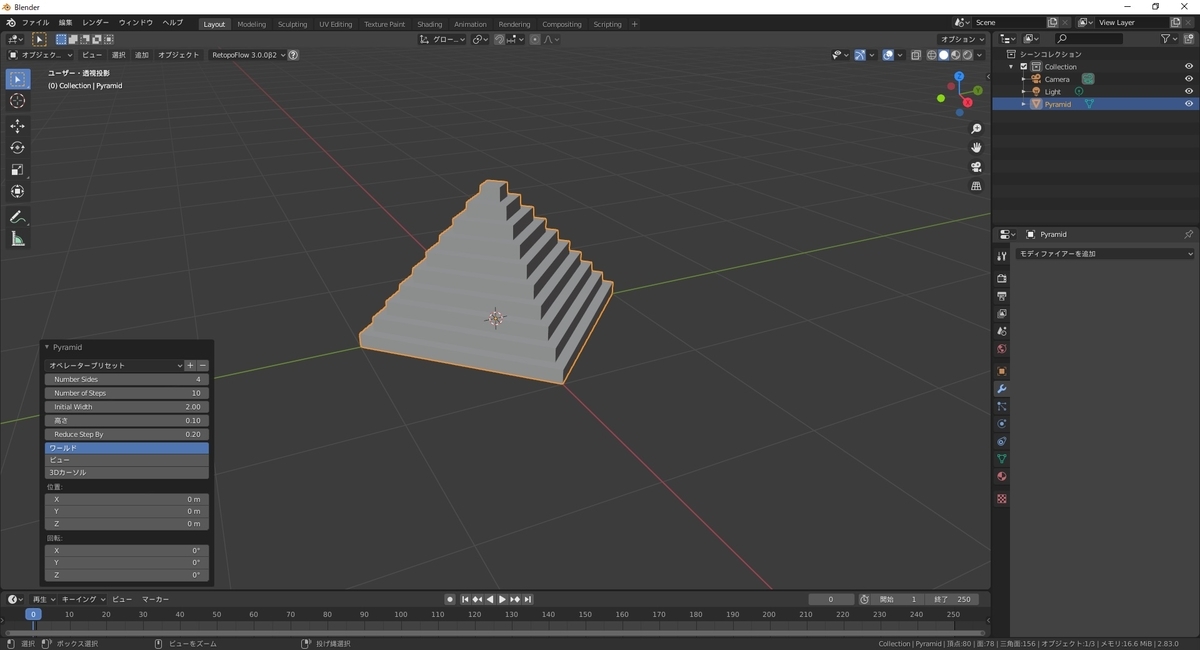Select the Scale tool in the toolbar

[x=18, y=170]
